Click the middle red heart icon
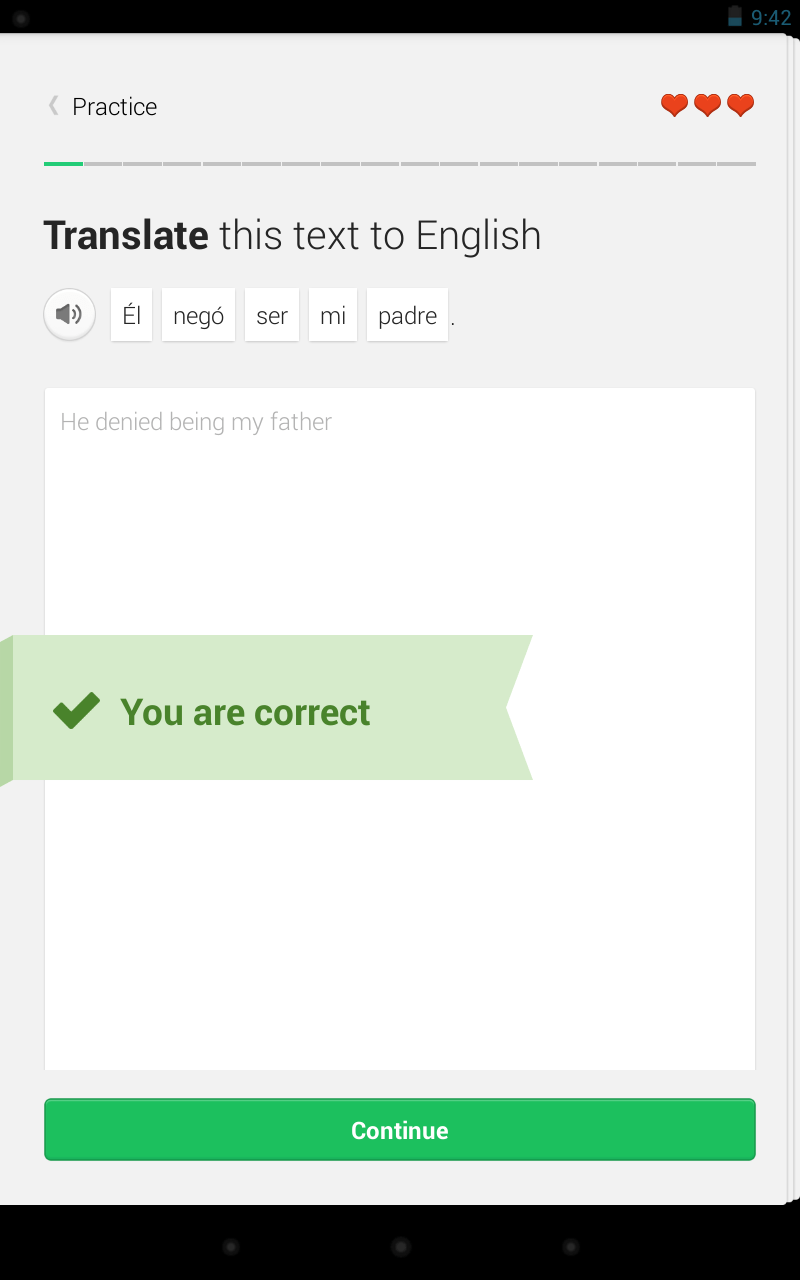This screenshot has height=1280, width=800. tap(707, 105)
